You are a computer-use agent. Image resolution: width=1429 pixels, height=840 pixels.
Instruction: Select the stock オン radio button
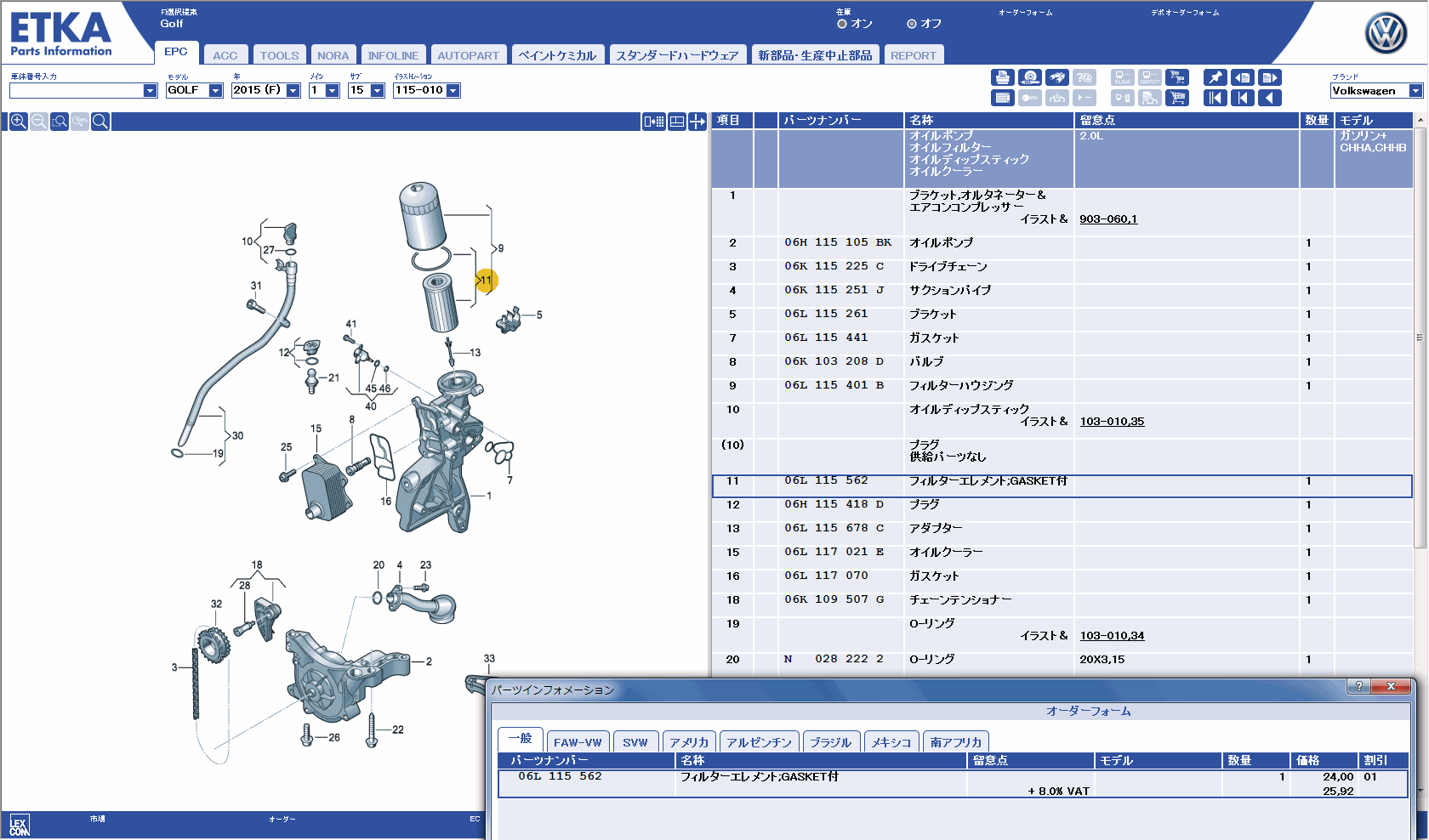[x=842, y=24]
